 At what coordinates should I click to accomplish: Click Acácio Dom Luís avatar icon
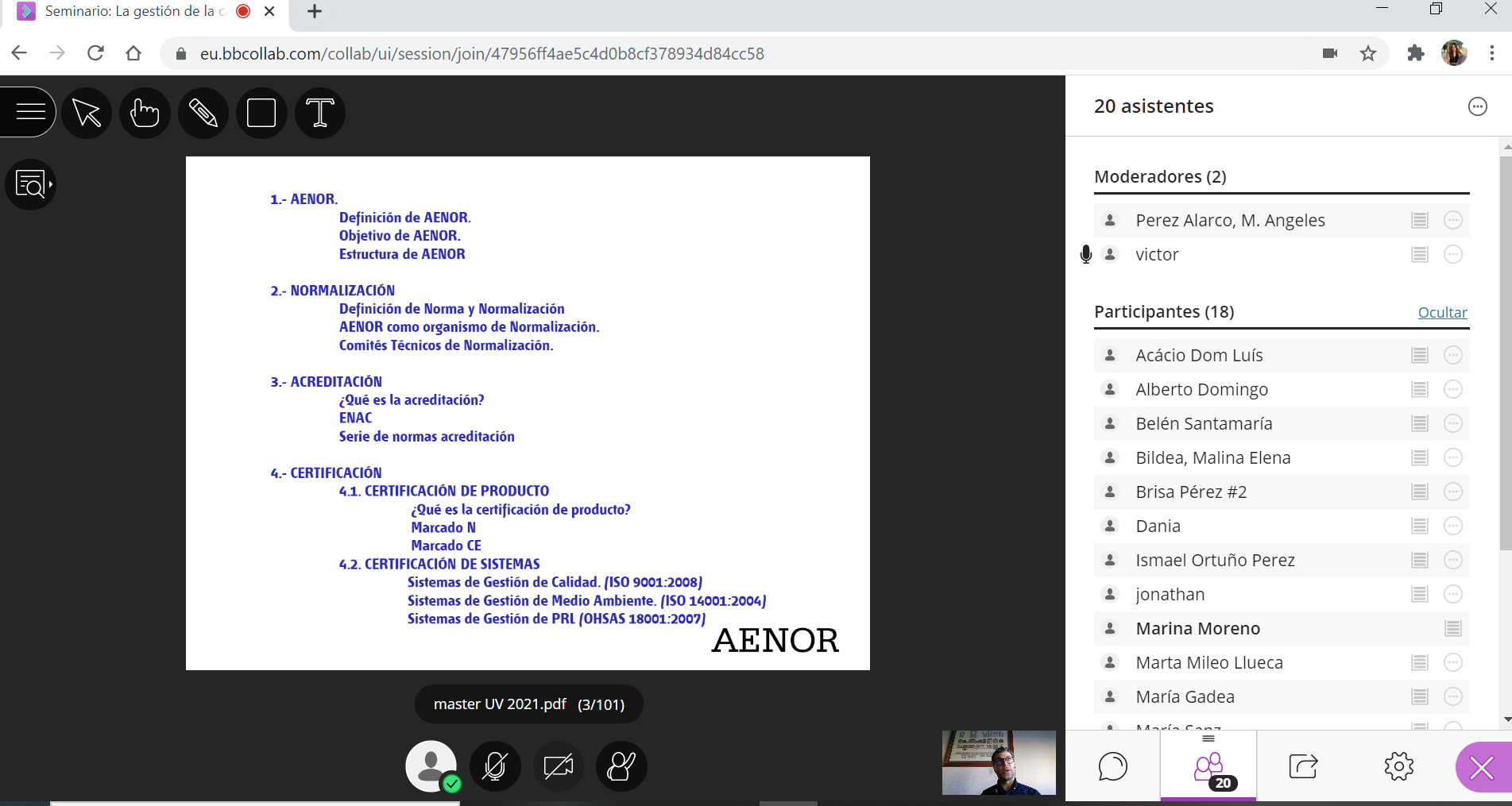[1110, 355]
